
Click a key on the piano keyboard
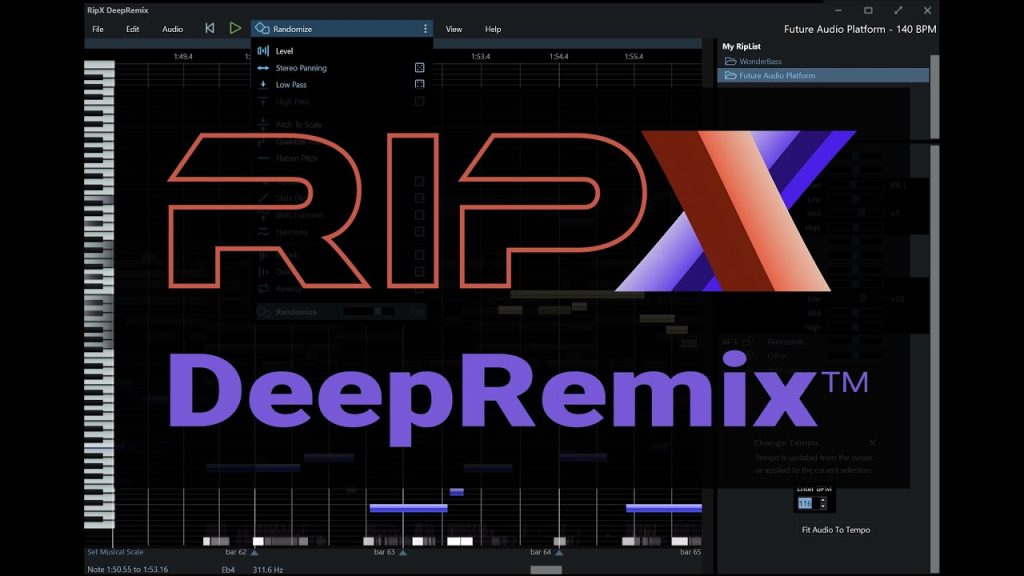(99, 294)
